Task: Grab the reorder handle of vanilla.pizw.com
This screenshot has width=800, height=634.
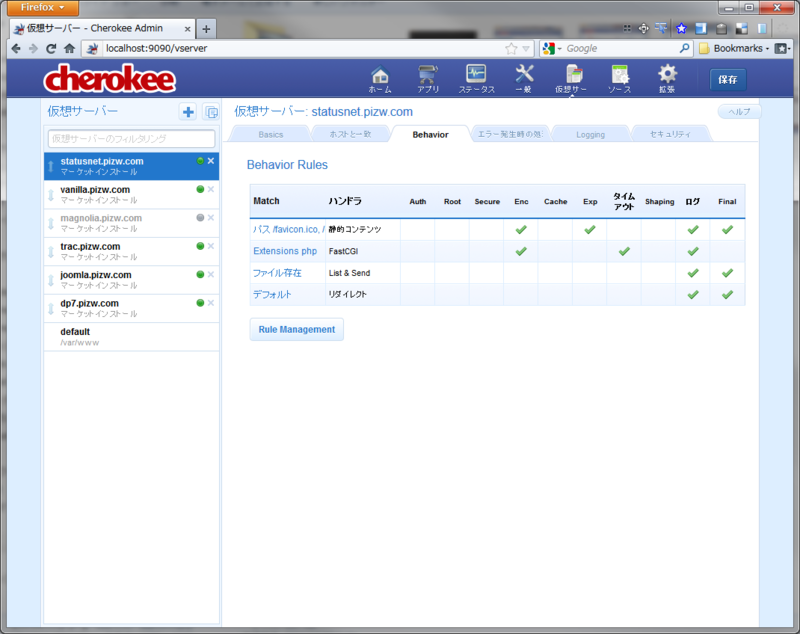Action: tap(51, 195)
